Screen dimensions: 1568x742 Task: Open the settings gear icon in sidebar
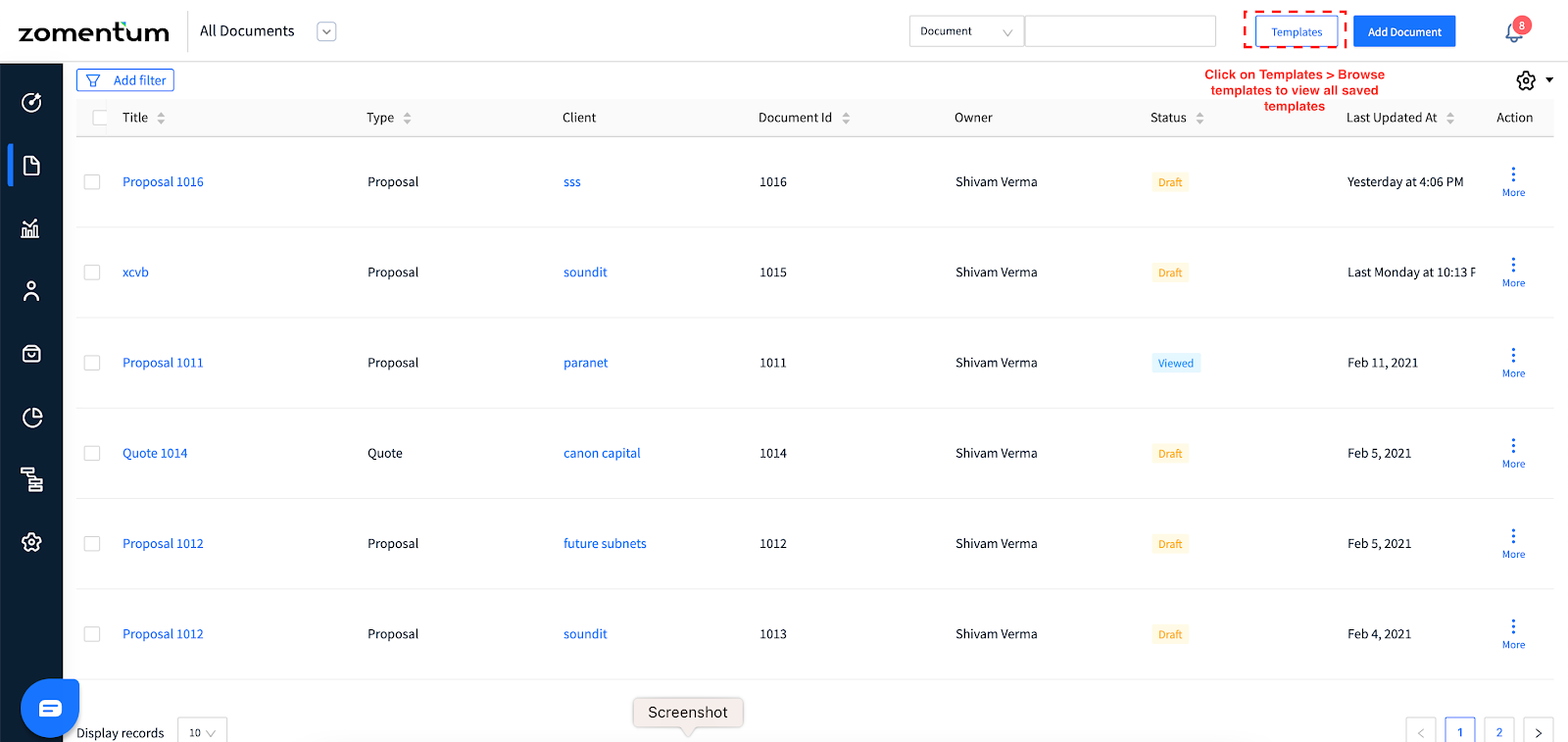[x=31, y=542]
